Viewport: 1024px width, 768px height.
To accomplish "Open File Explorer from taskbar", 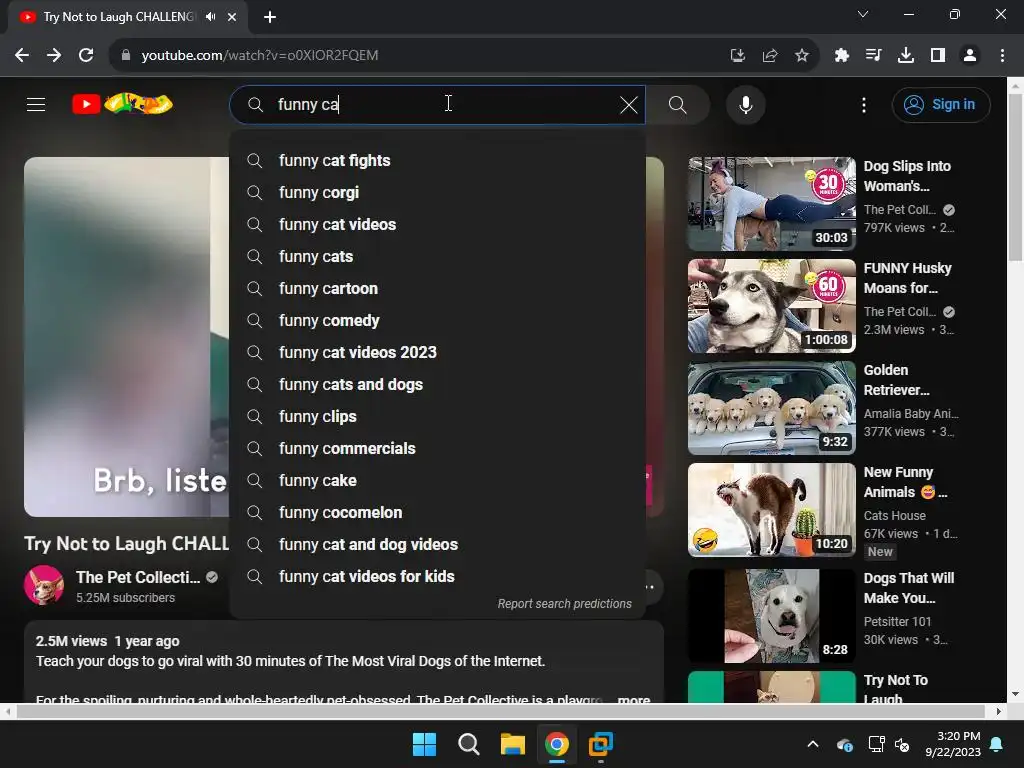I will [x=513, y=744].
